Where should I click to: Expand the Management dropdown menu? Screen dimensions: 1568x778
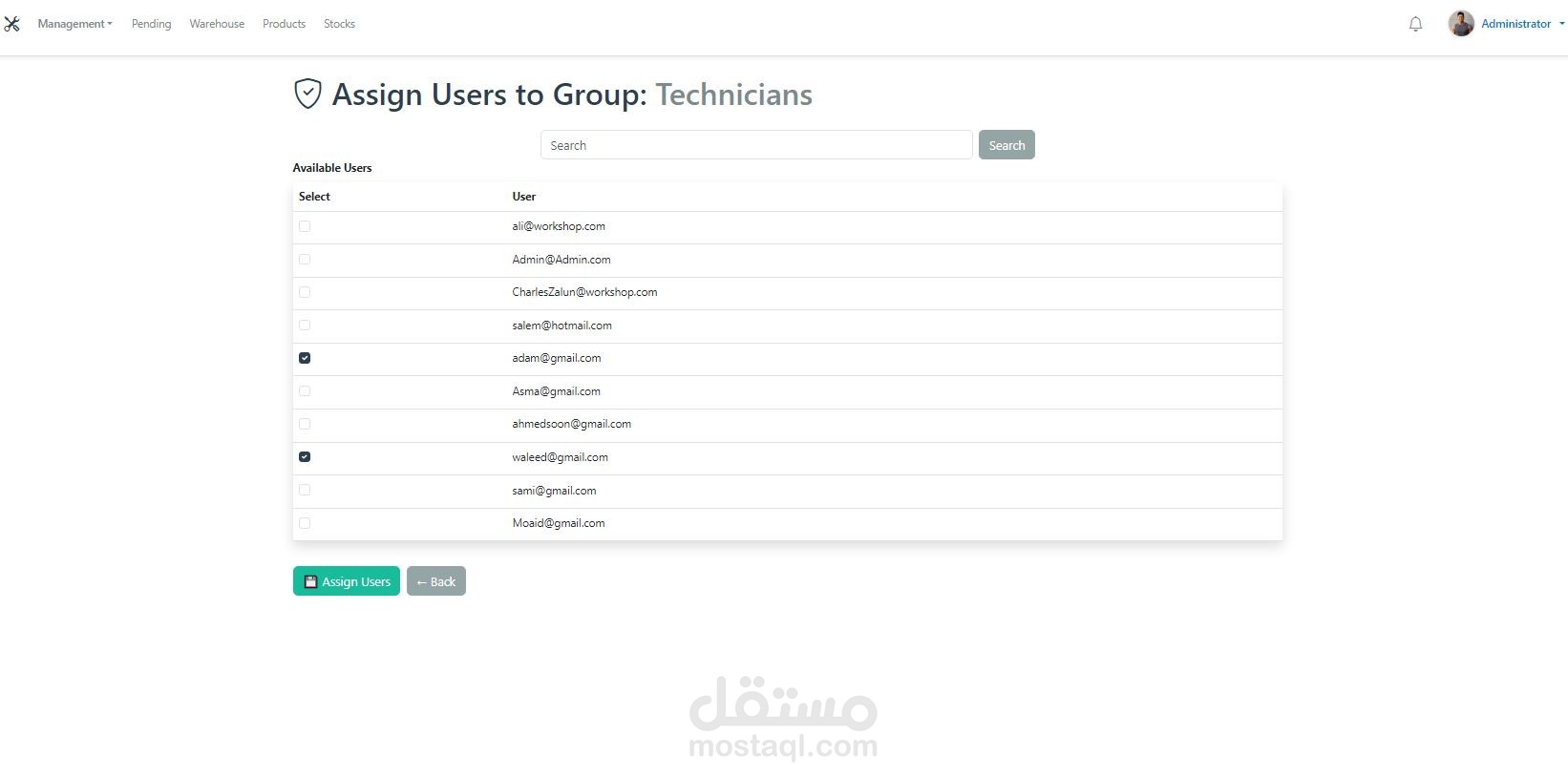click(x=74, y=24)
